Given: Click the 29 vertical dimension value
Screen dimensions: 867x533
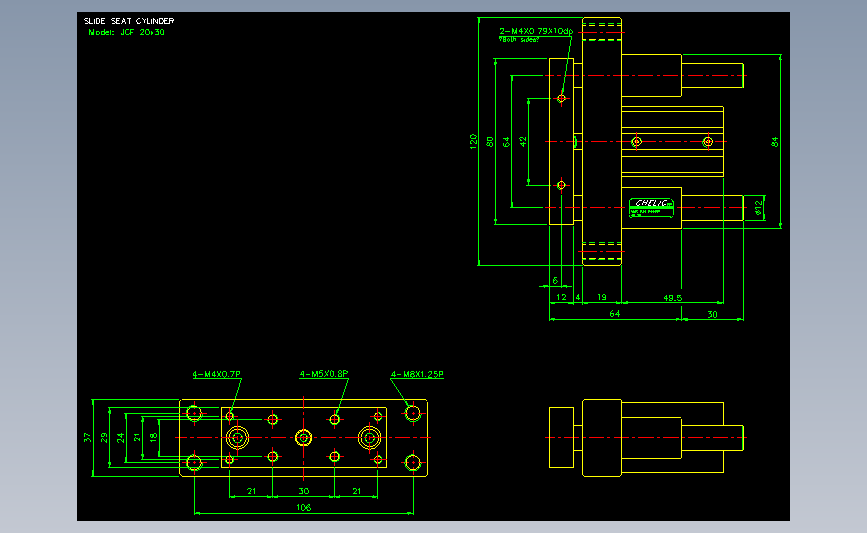Looking at the screenshot, I should 104,437.
